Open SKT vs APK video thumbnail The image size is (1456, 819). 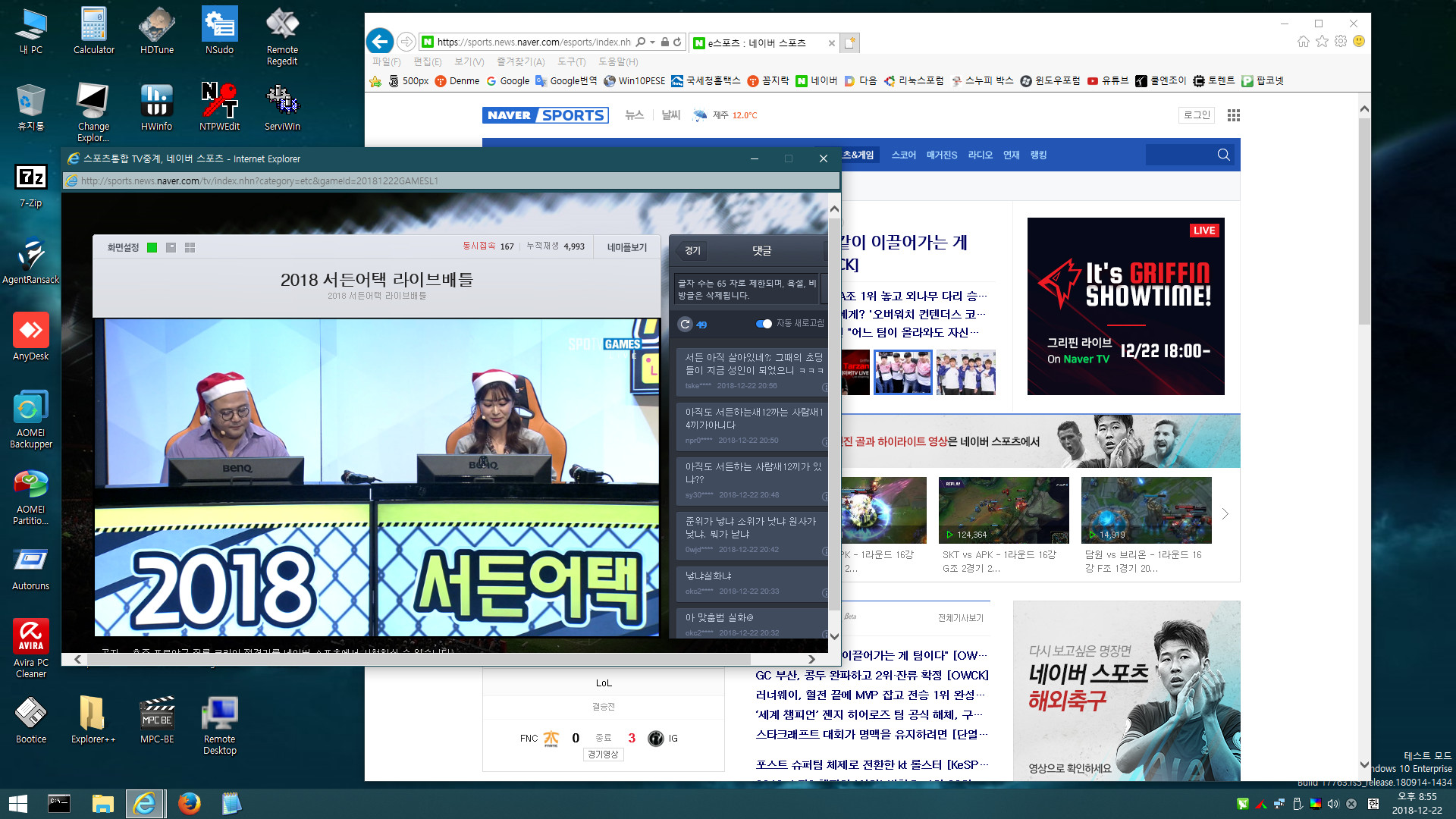1003,510
